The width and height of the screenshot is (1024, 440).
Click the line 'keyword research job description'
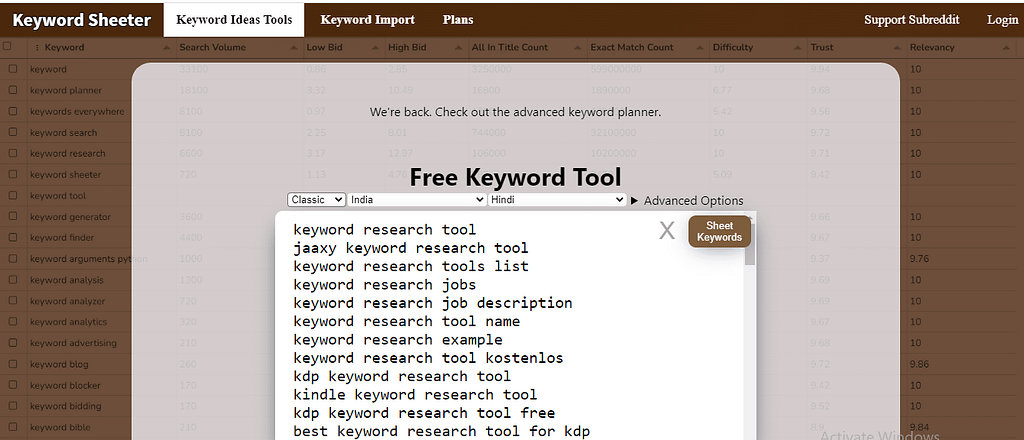[433, 303]
